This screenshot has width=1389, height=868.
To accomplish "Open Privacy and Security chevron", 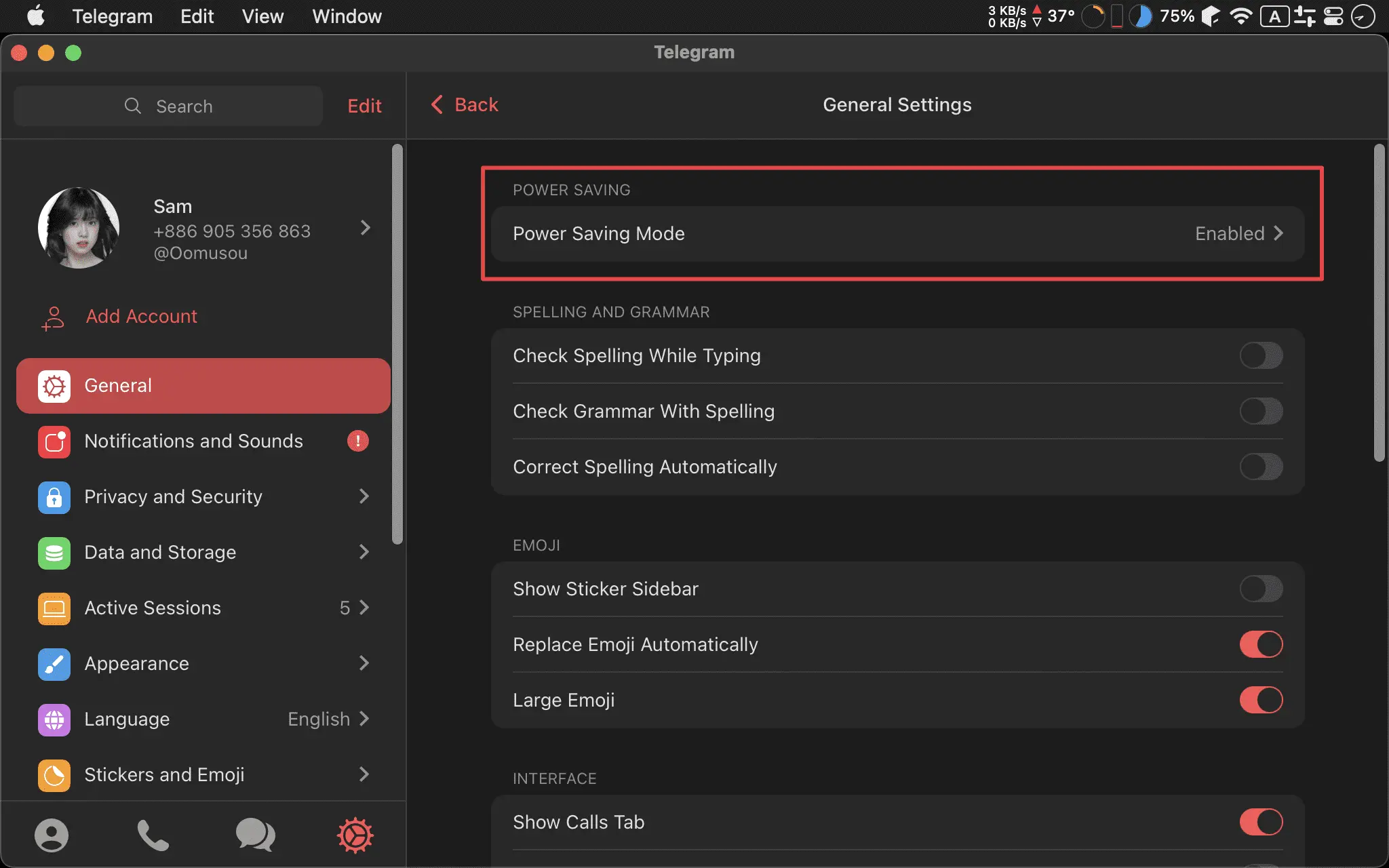I will 364,496.
